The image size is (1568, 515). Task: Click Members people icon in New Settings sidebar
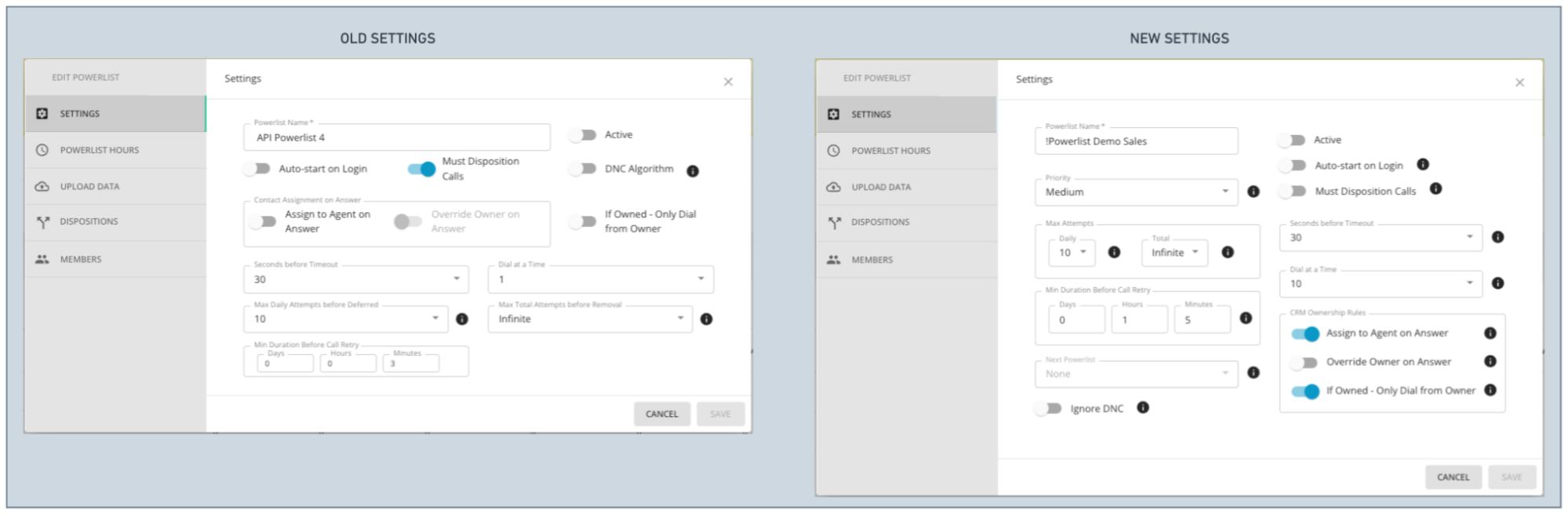pos(834,260)
